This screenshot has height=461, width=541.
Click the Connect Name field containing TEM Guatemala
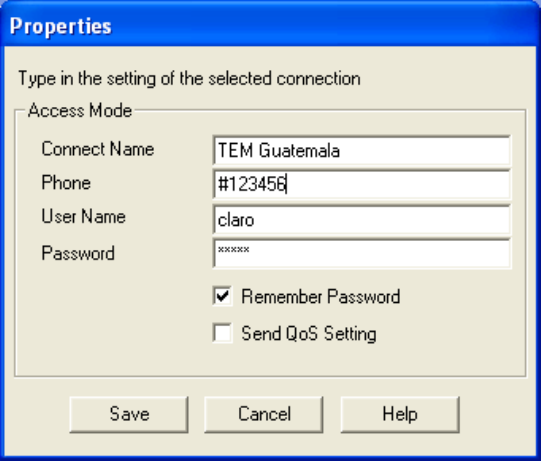[x=362, y=150]
